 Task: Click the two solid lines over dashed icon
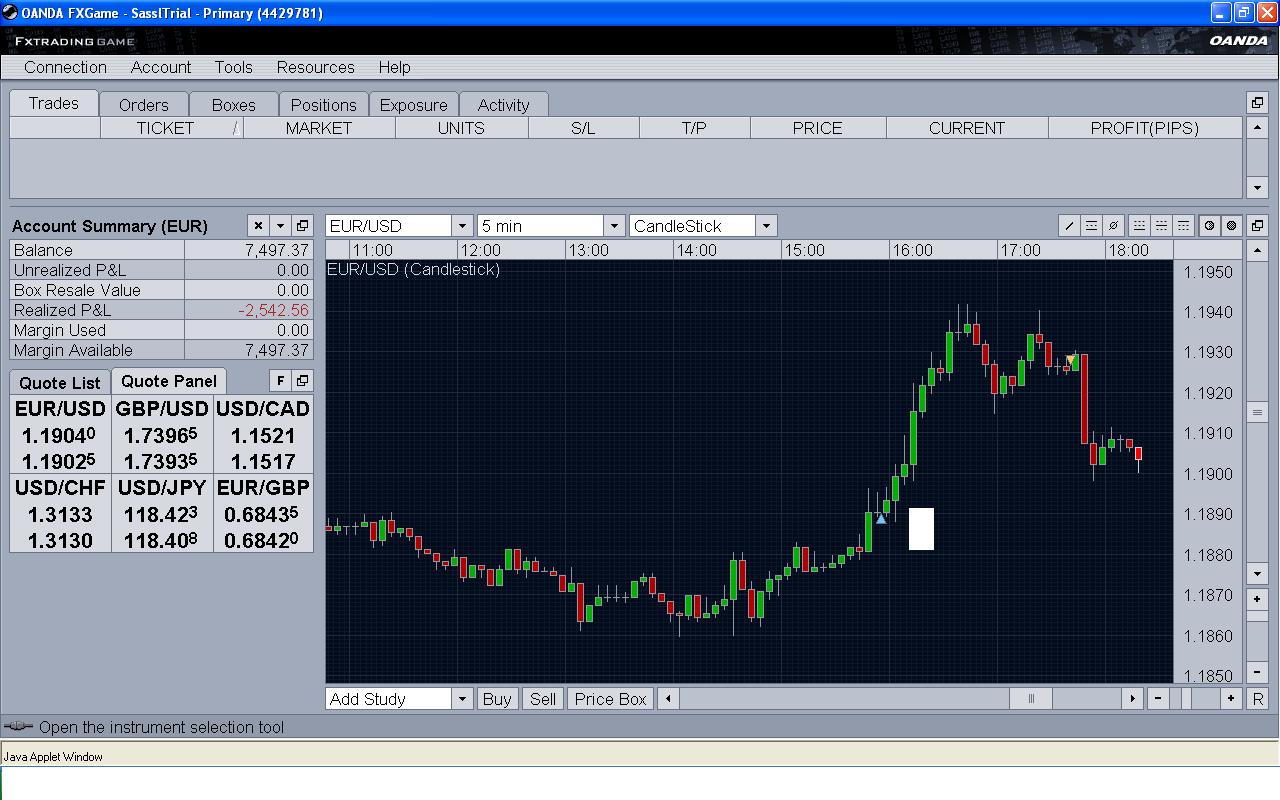1161,226
